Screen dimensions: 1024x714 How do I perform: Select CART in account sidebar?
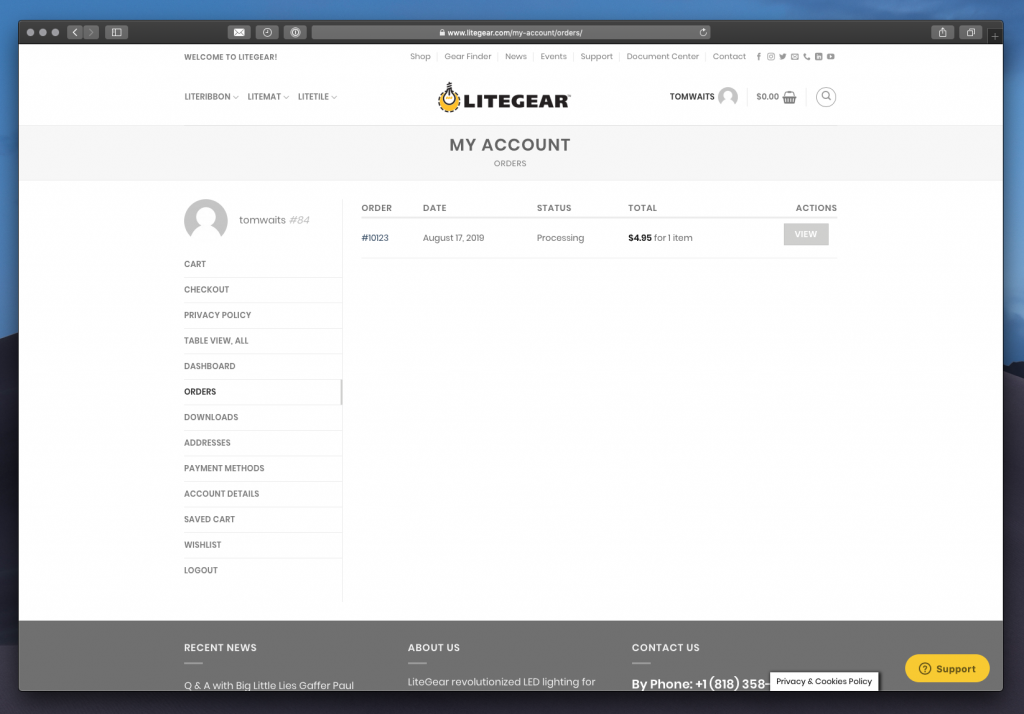coord(262,264)
